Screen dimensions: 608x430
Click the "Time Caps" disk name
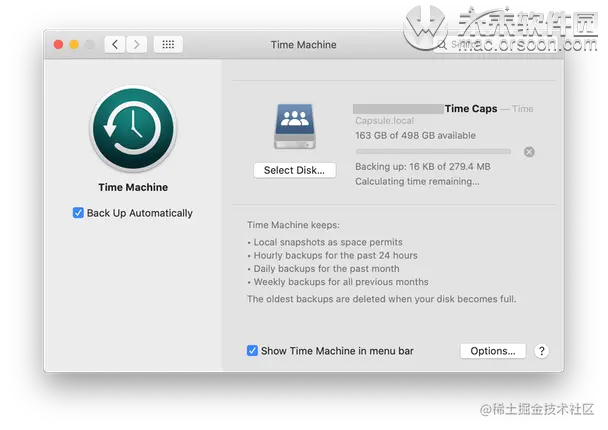(x=471, y=109)
